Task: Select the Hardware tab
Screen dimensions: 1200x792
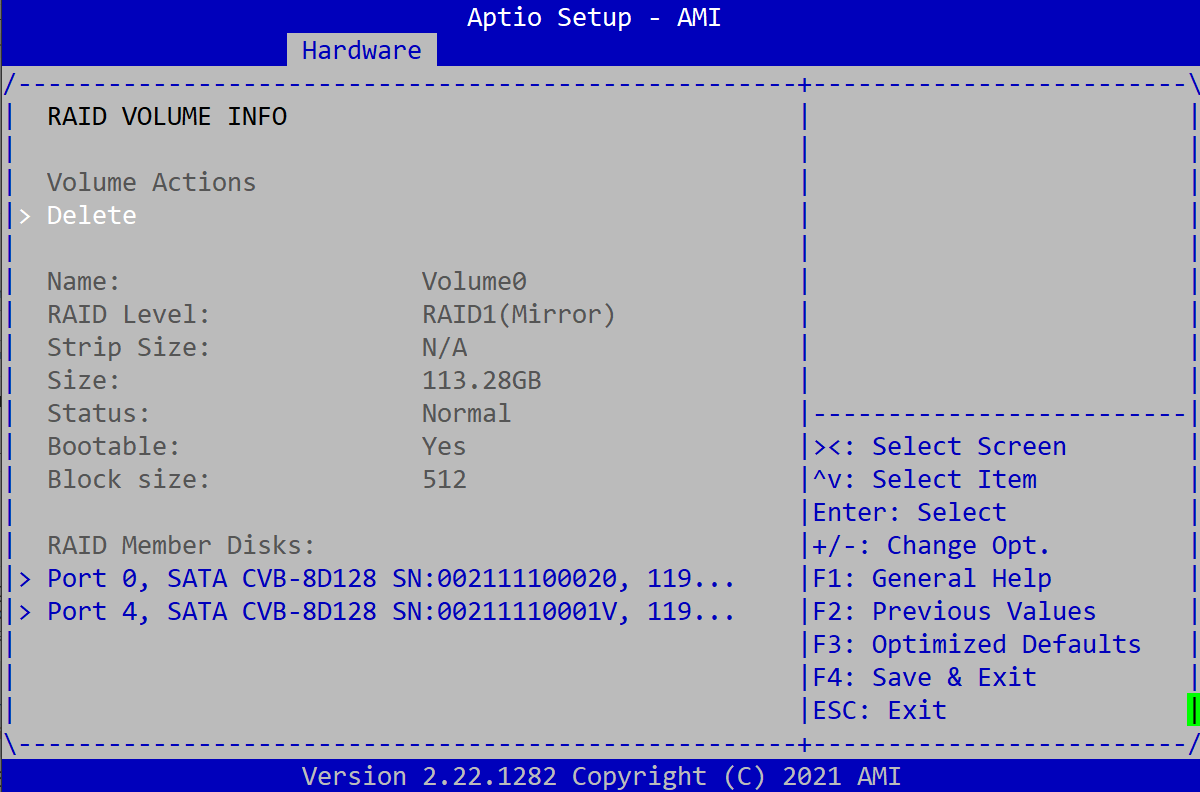Action: pos(361,50)
